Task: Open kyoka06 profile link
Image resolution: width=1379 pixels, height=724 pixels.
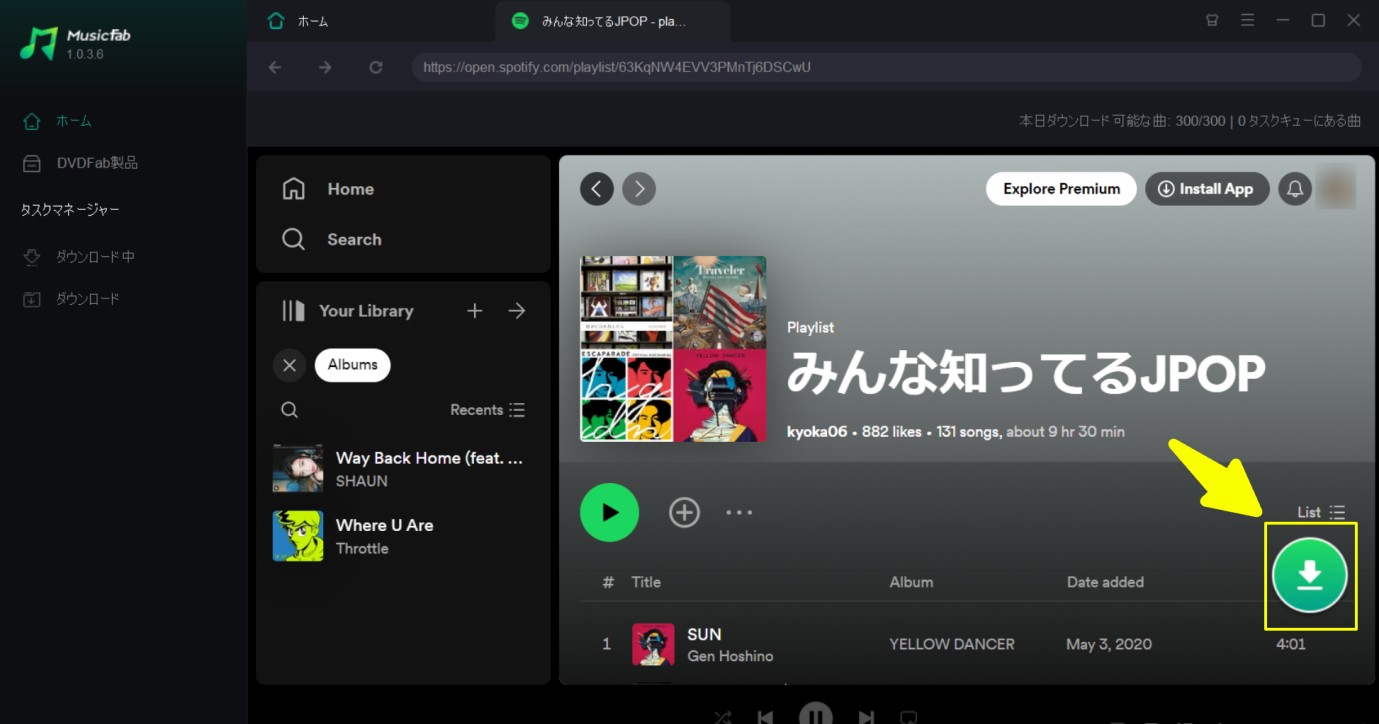Action: click(817, 432)
